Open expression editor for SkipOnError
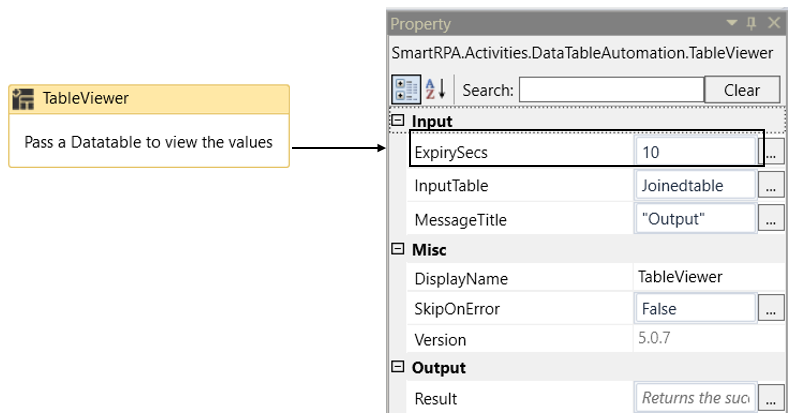This screenshot has width=792, height=416. tap(772, 309)
